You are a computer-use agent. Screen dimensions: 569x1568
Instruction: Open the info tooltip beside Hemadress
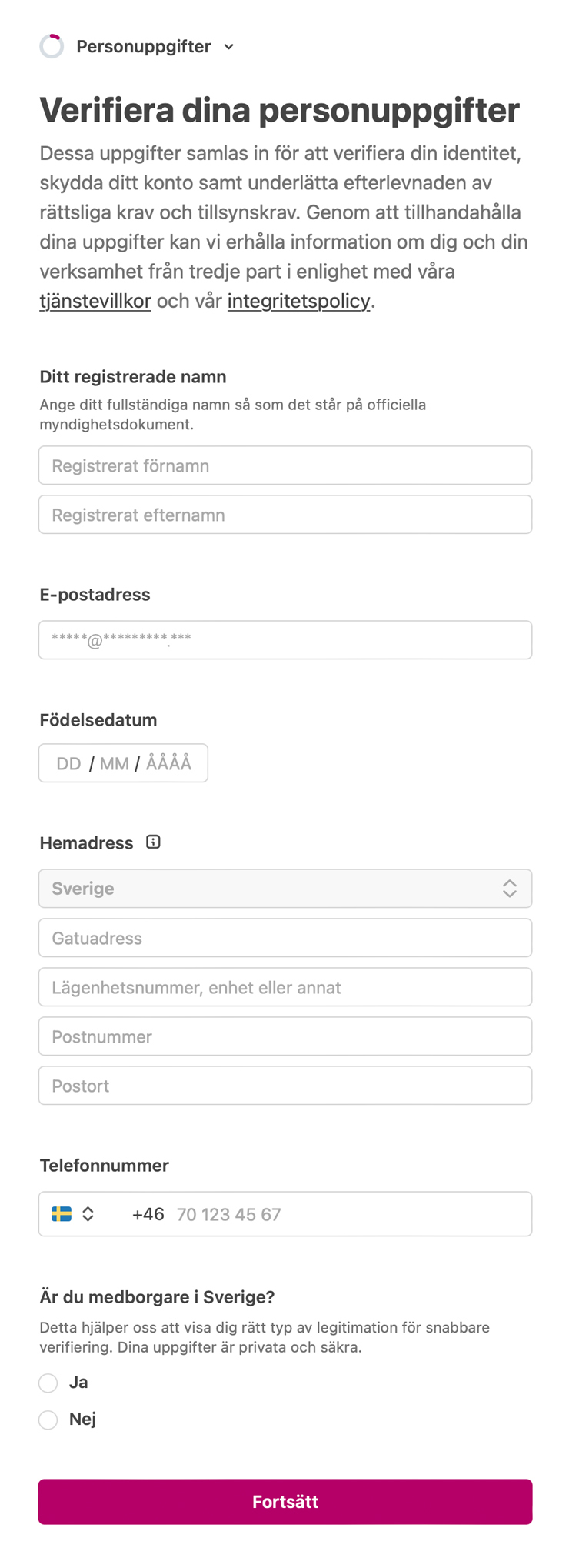153,842
